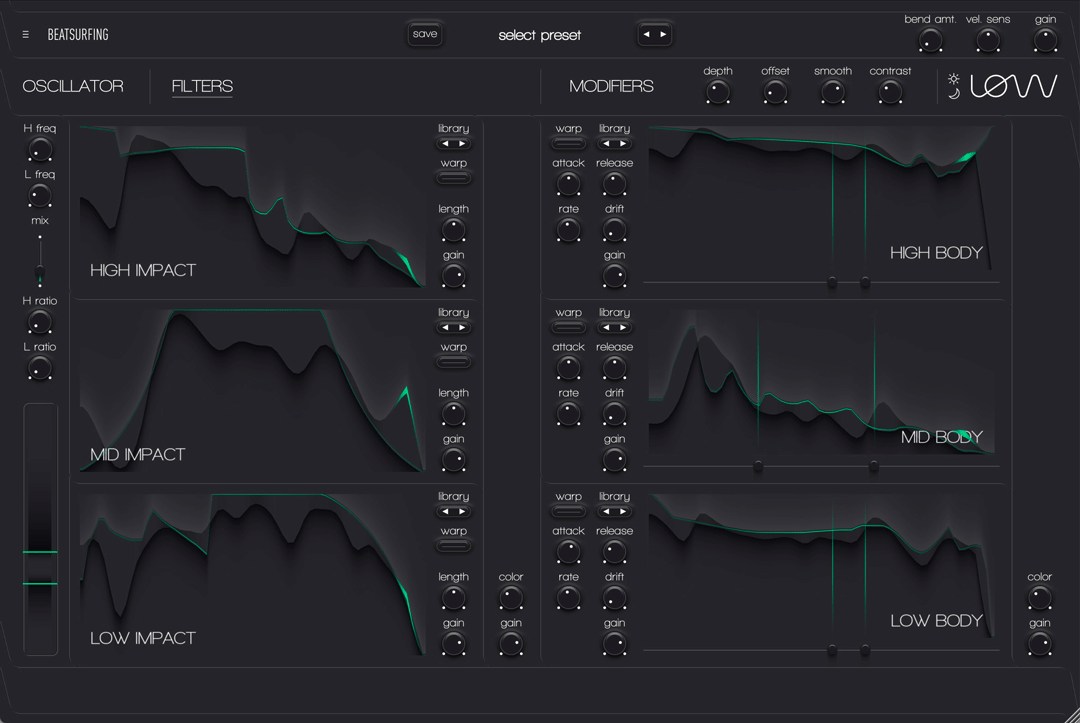Open the MODIFIERS section
The height and width of the screenshot is (723, 1080).
click(611, 86)
